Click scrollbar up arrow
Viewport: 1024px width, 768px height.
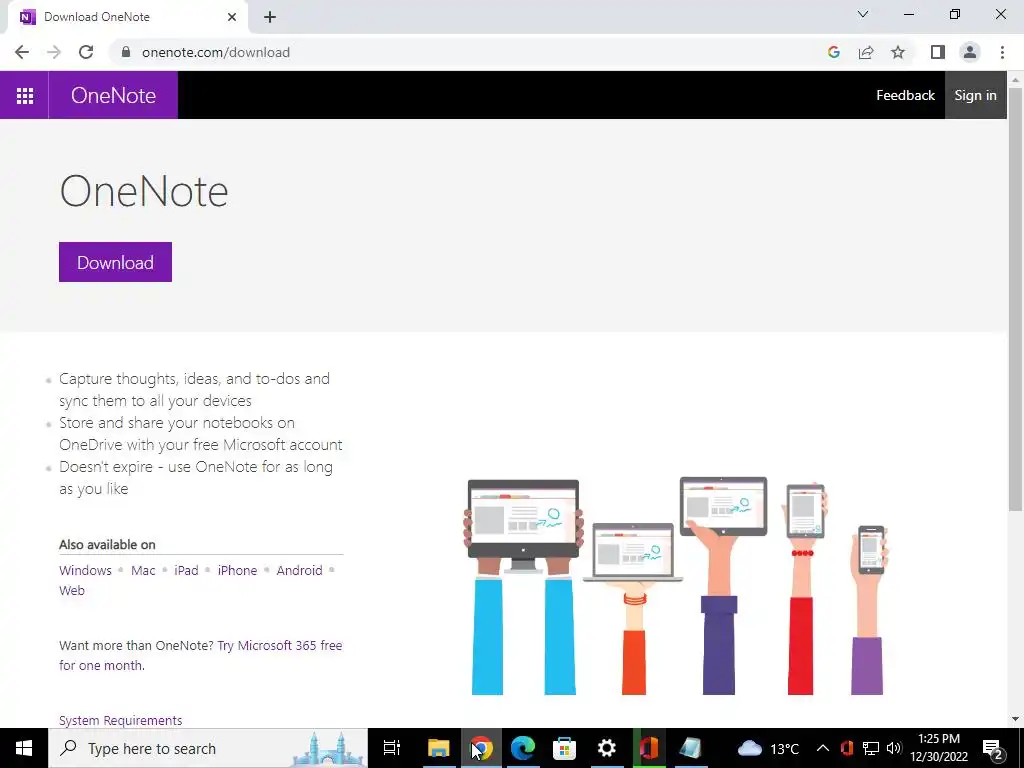coord(1015,78)
